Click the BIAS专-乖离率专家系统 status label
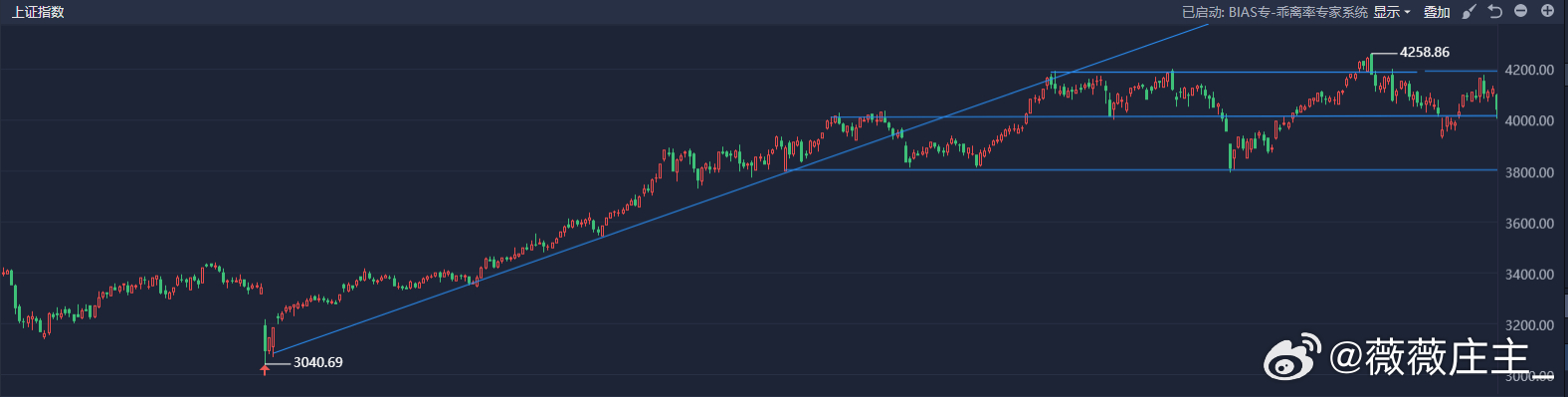The width and height of the screenshot is (1568, 397). click(x=1298, y=12)
